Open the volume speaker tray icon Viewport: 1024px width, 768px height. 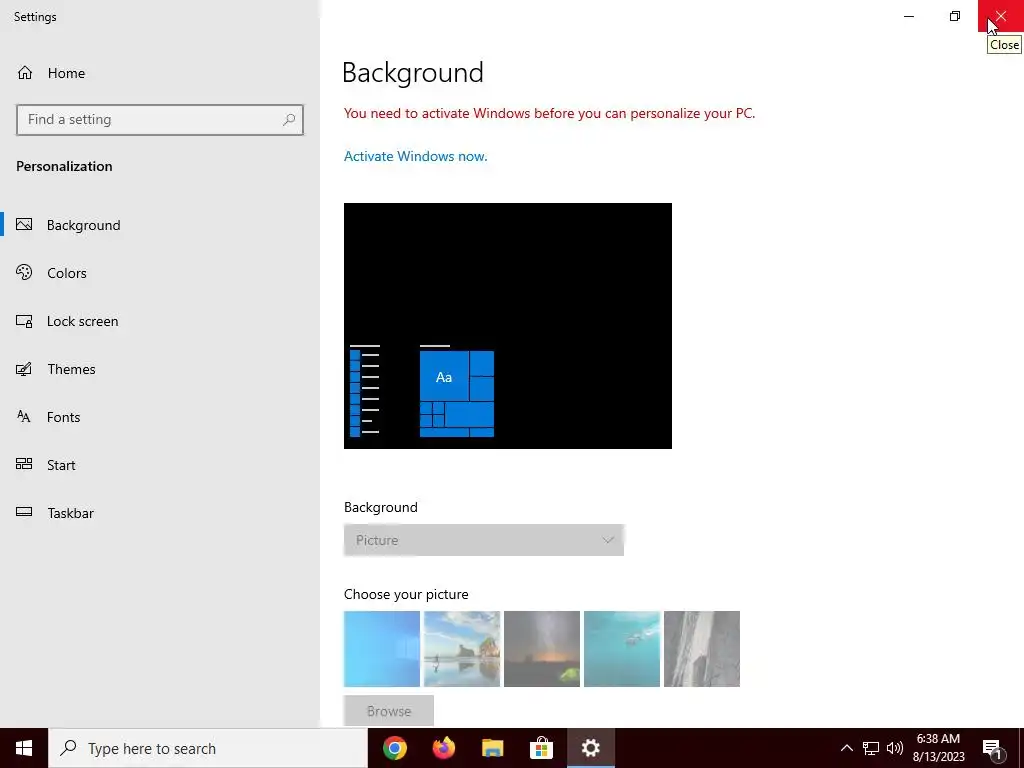tap(895, 748)
